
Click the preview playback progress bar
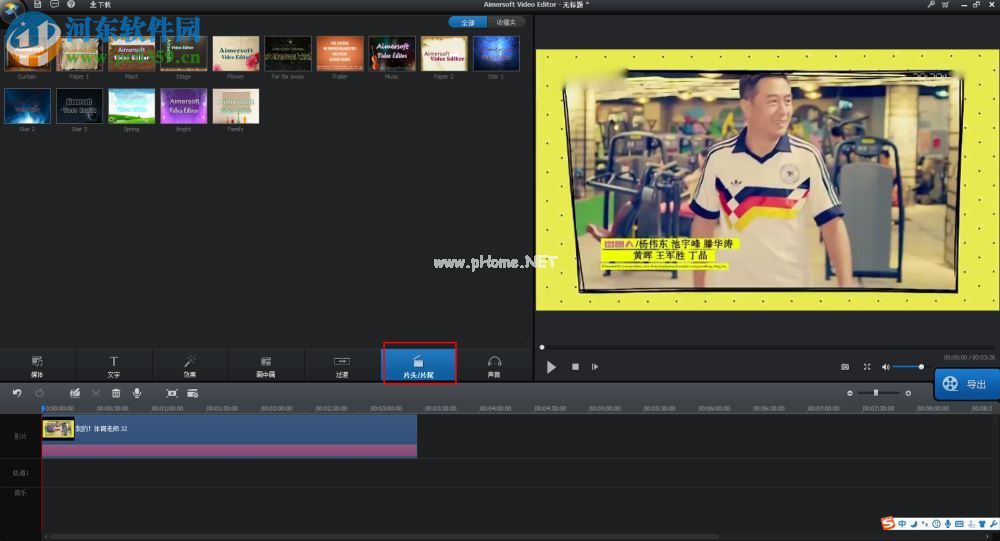click(x=767, y=347)
